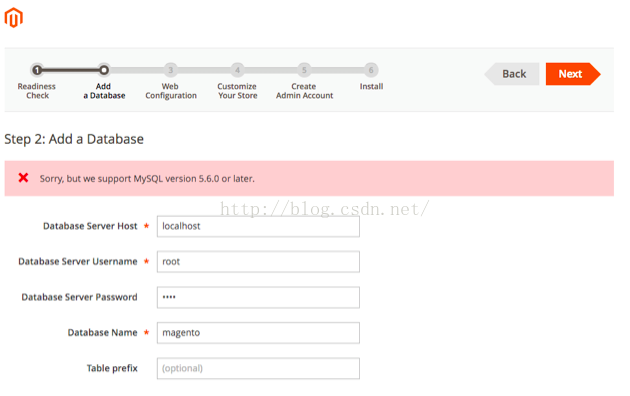This screenshot has width=630, height=396.
Task: Select step 2 Add a Database circle
Action: point(104,70)
